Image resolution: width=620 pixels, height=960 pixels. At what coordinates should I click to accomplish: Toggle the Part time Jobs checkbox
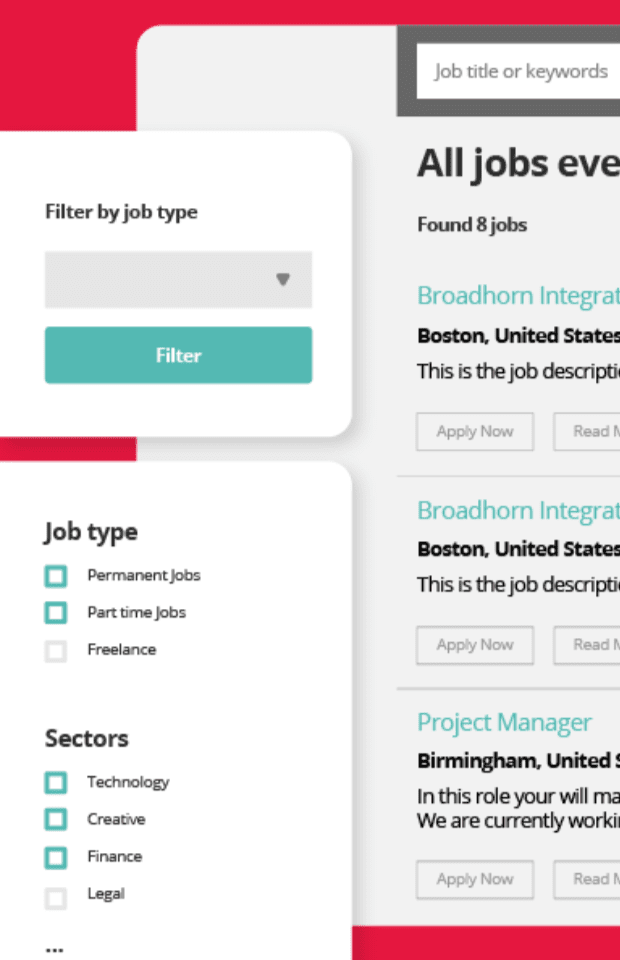tap(56, 613)
